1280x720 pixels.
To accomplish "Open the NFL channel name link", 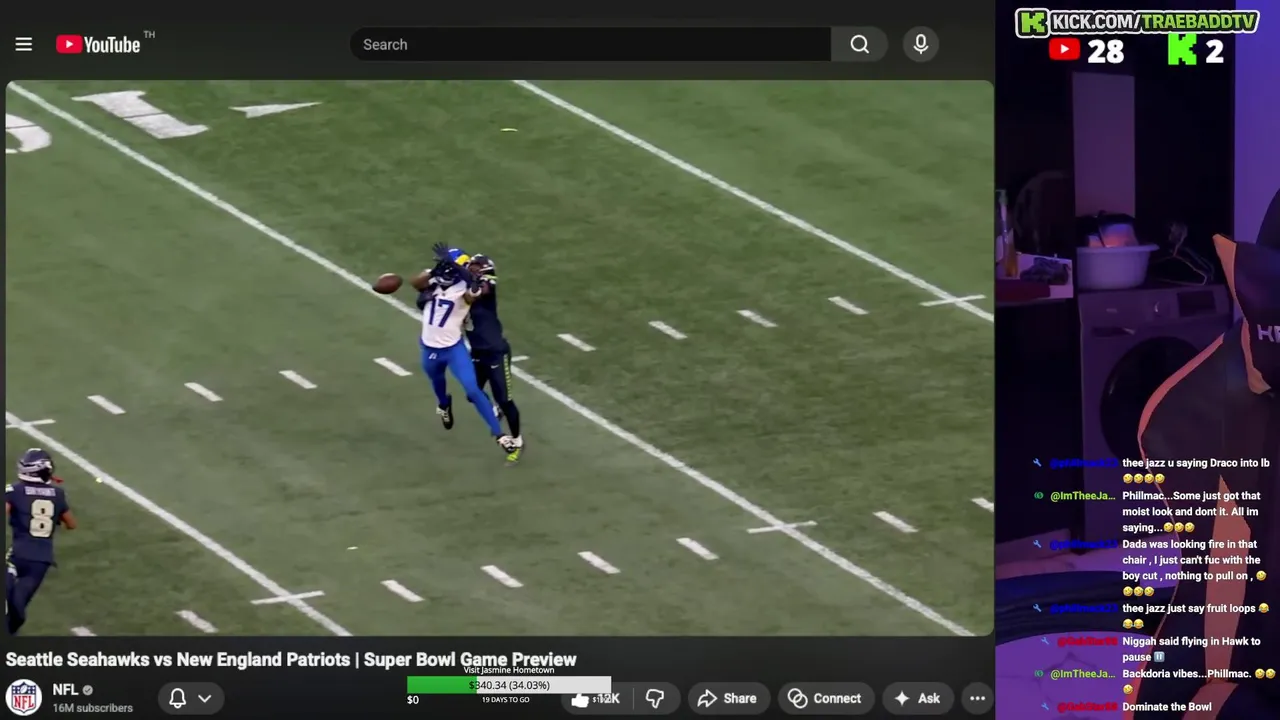I will [x=65, y=690].
